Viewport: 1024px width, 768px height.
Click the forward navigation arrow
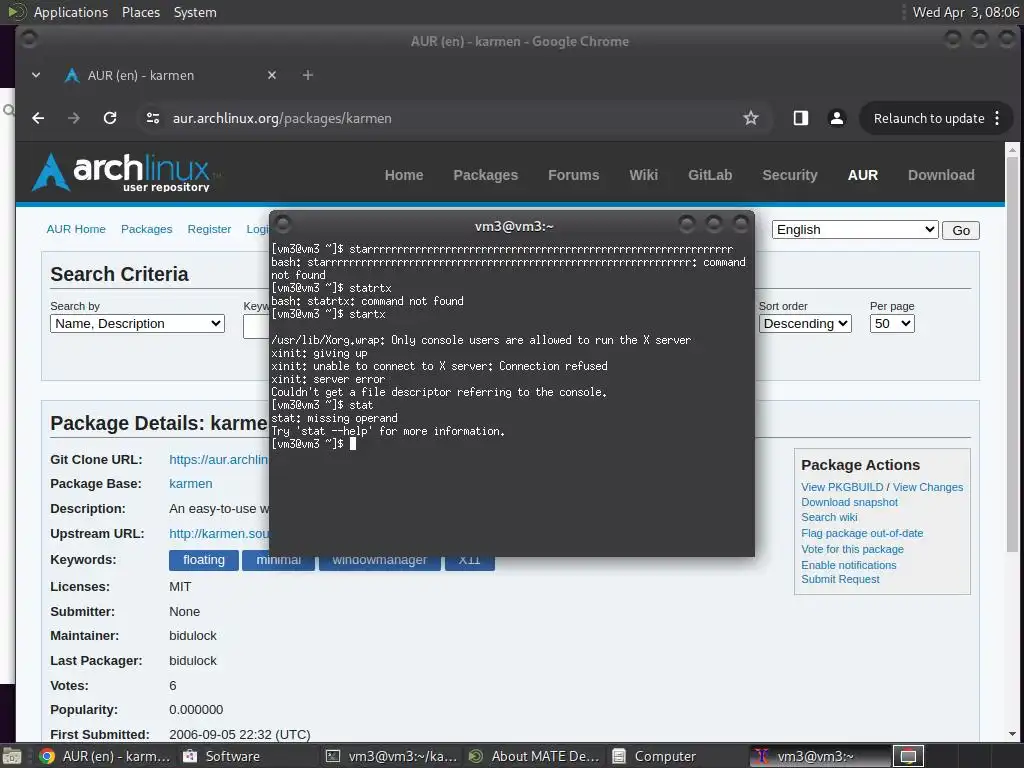[x=74, y=118]
